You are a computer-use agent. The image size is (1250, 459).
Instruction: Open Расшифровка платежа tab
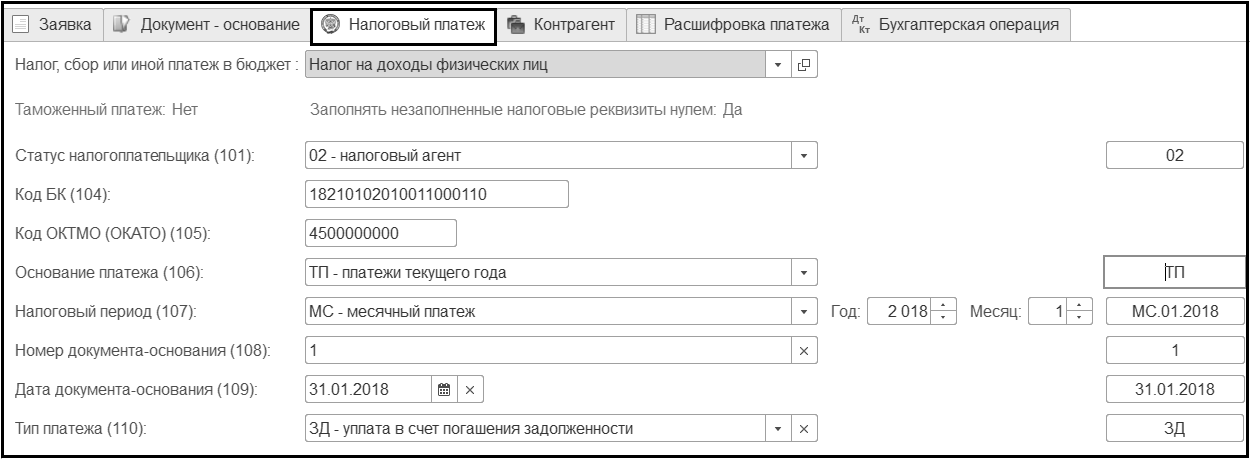point(733,24)
